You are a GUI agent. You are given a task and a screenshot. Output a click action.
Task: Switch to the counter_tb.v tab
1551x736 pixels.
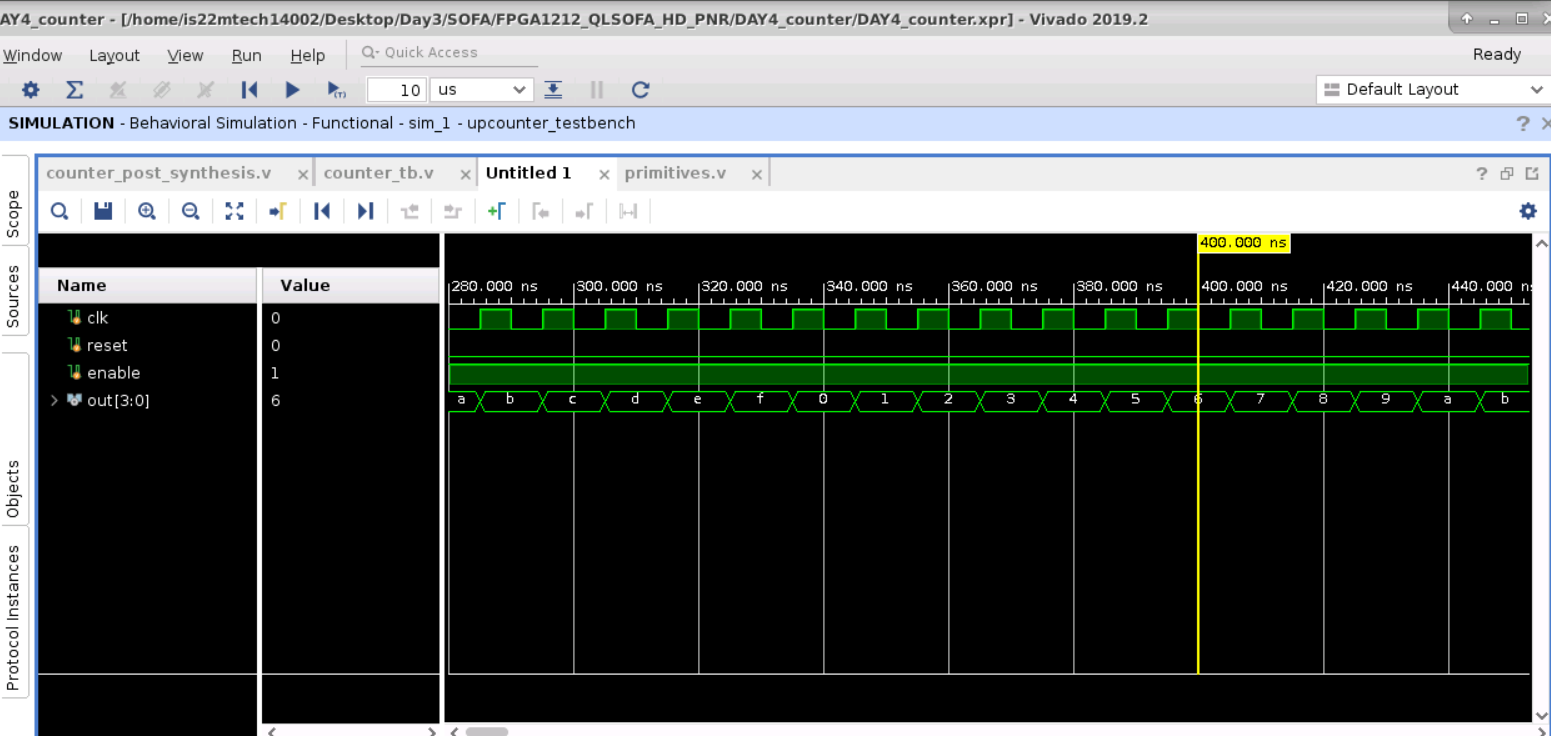point(381,172)
